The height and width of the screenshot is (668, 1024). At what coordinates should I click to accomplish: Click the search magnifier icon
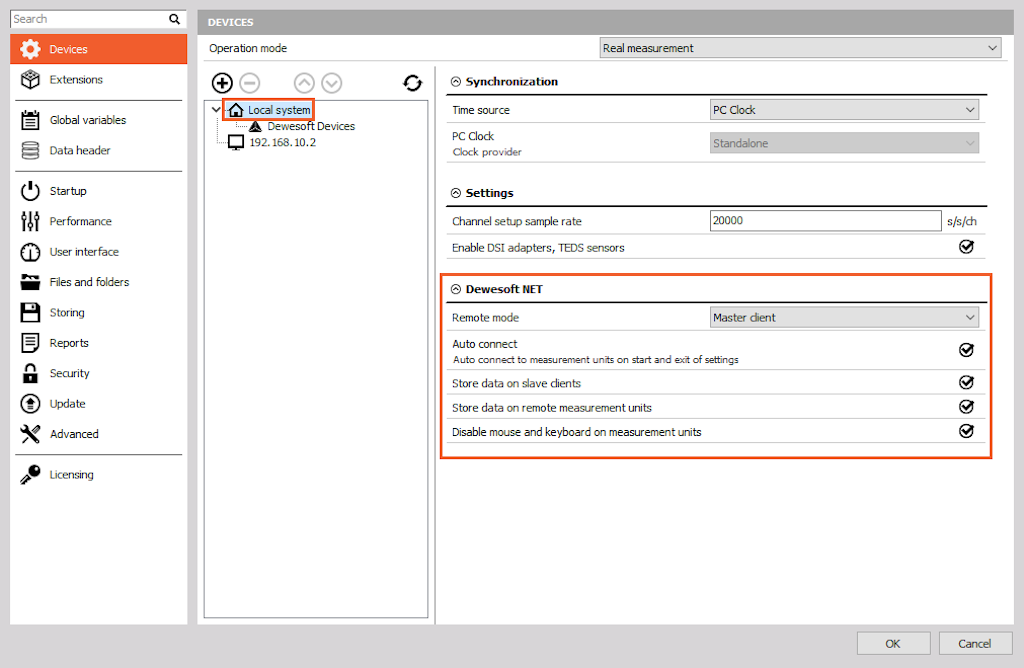coord(174,19)
